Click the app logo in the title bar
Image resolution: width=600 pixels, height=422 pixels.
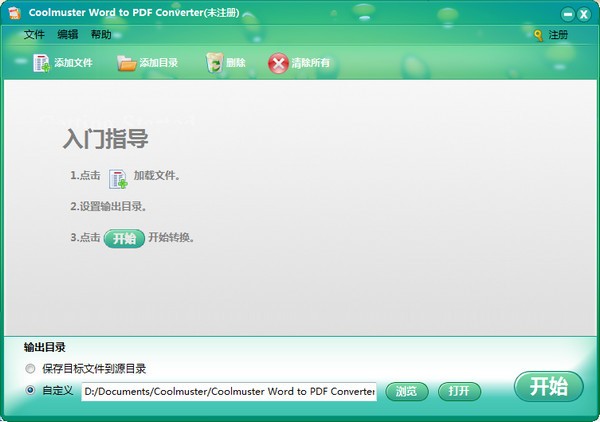pos(15,13)
